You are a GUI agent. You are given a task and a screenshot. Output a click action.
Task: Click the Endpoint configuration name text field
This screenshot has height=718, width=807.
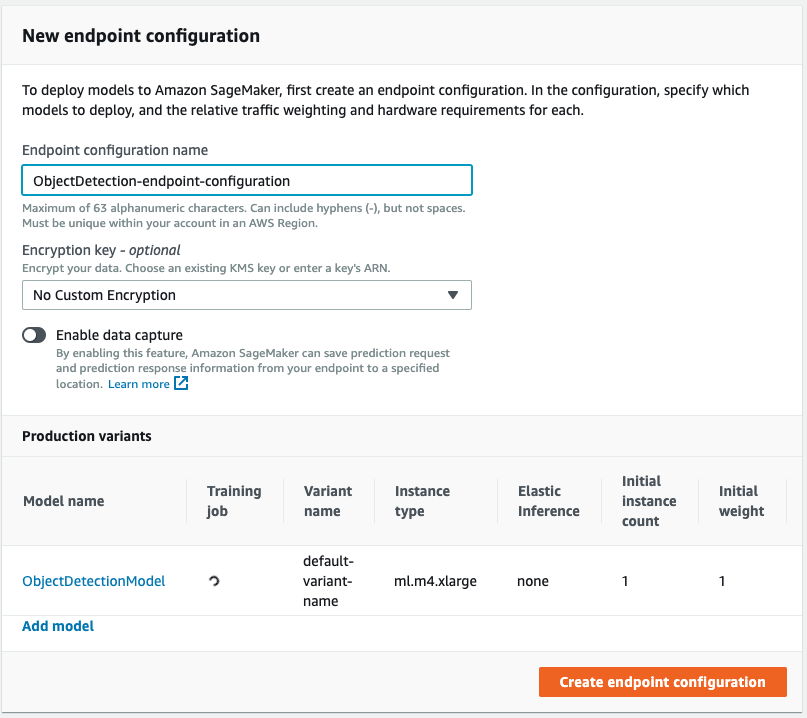246,181
